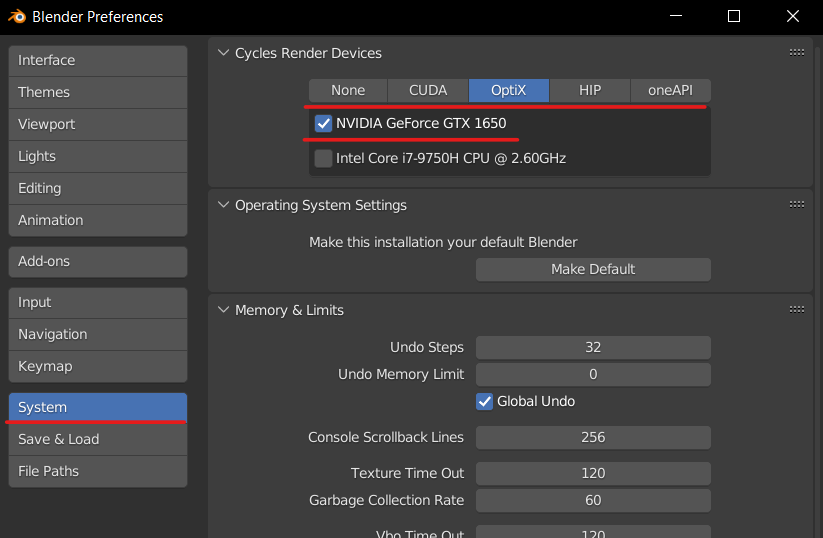
Task: Go to Editing preferences
Action: click(98, 188)
